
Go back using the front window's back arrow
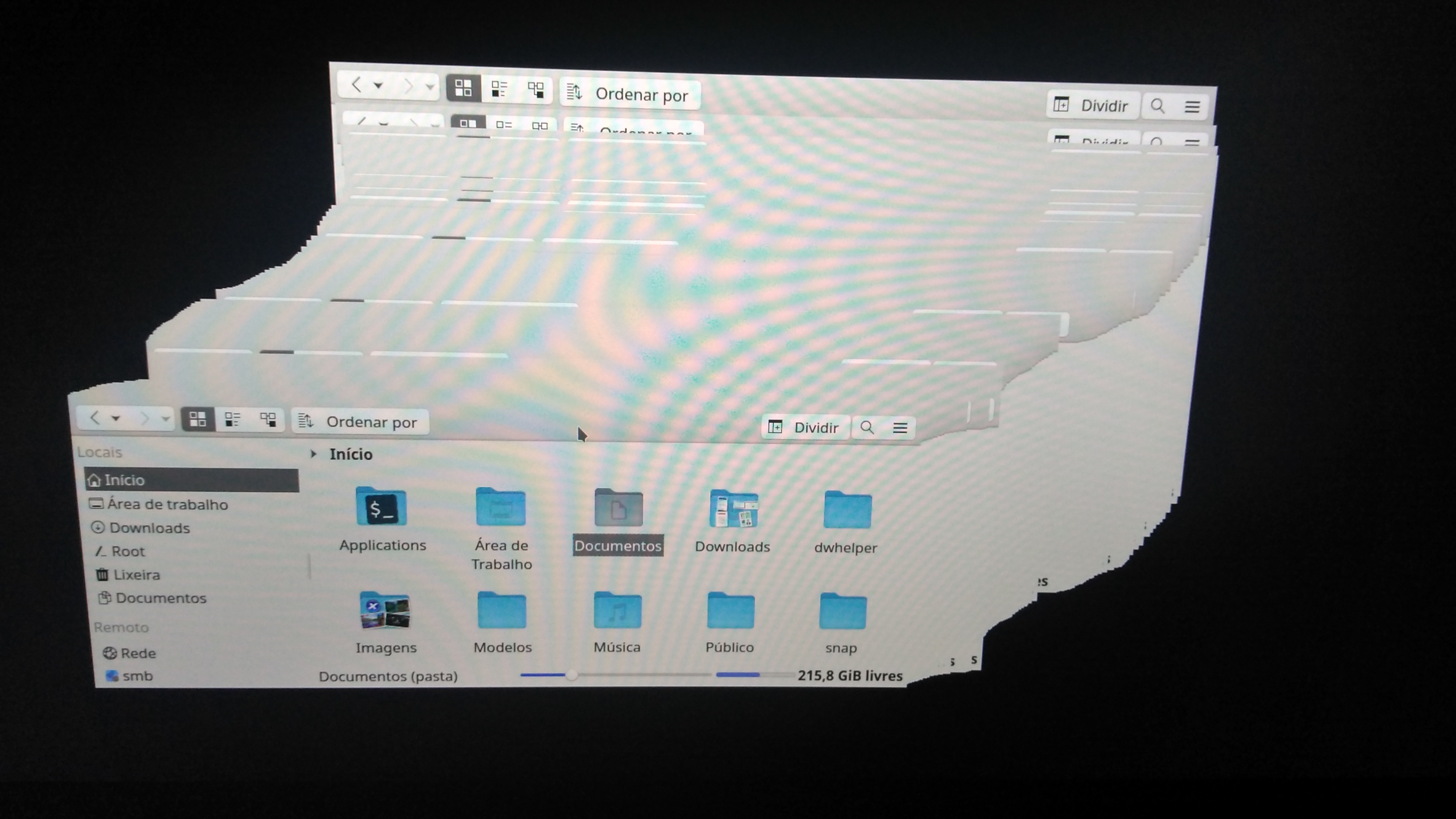(x=95, y=418)
